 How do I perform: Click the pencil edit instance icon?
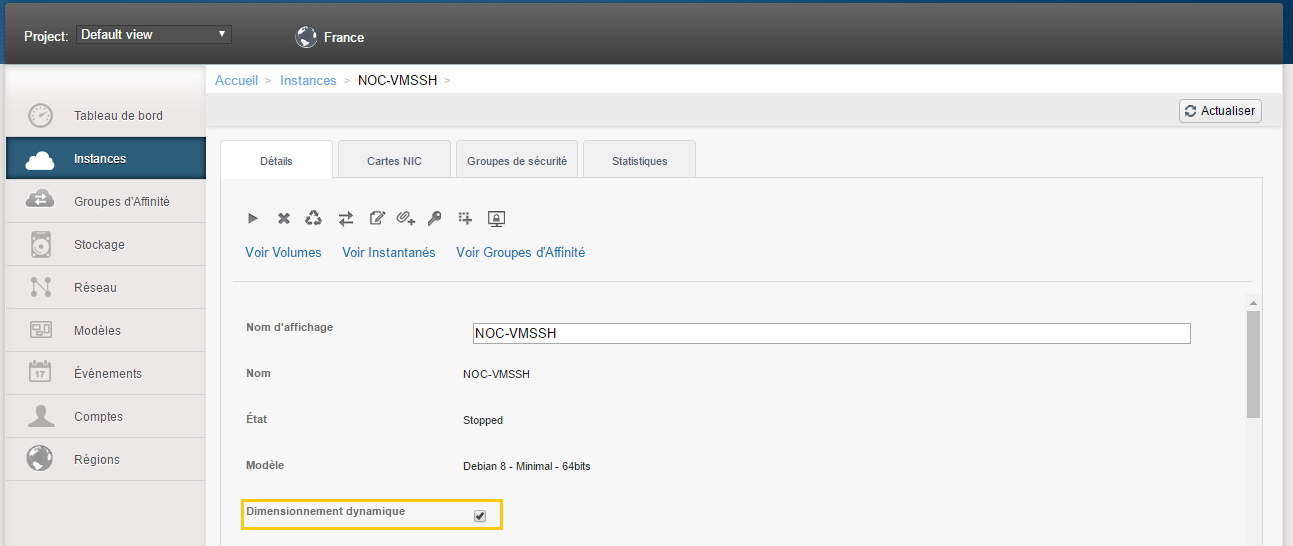(377, 218)
